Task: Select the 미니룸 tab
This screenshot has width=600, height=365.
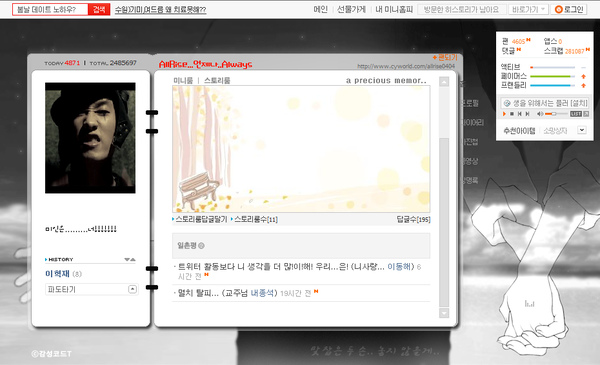Action: (183, 80)
